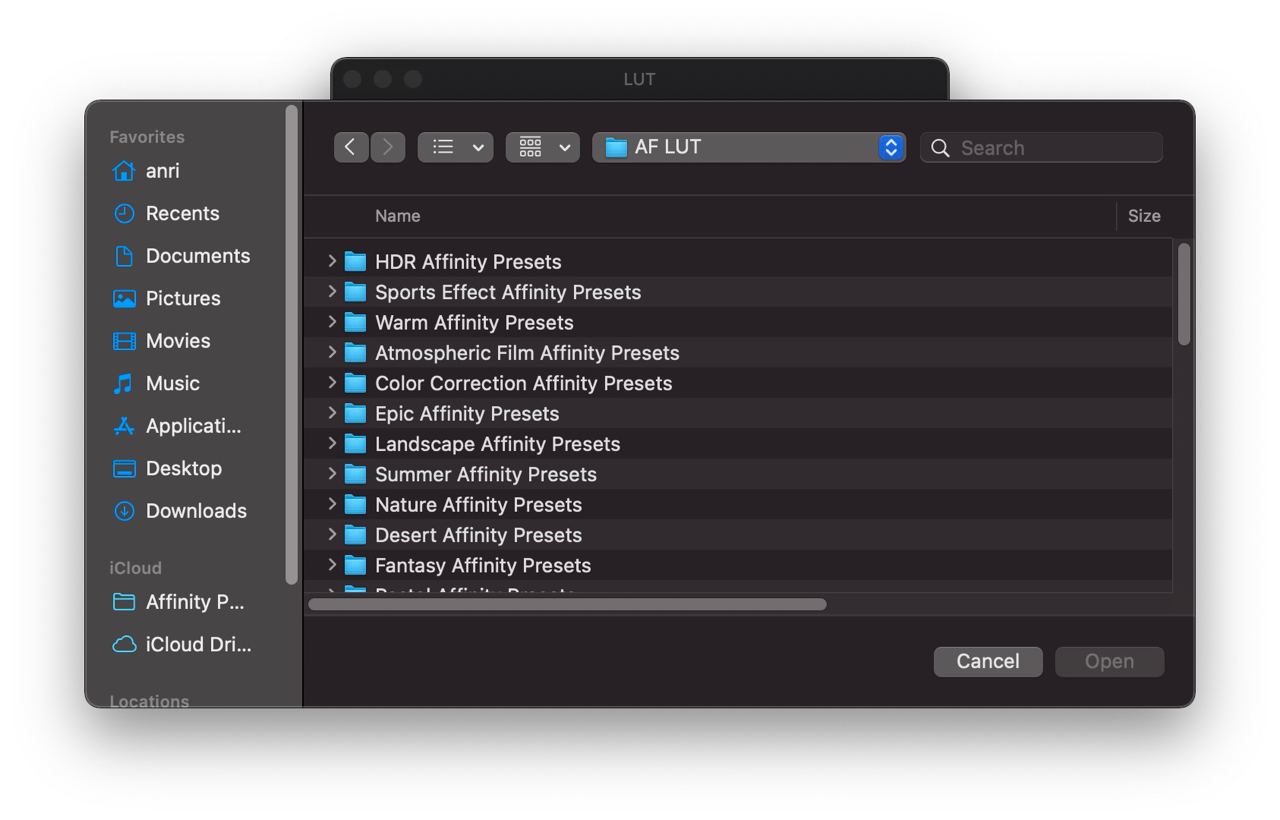Click 'Atmospheric Film Affinity Presets' name
1280x820 pixels.
(527, 353)
